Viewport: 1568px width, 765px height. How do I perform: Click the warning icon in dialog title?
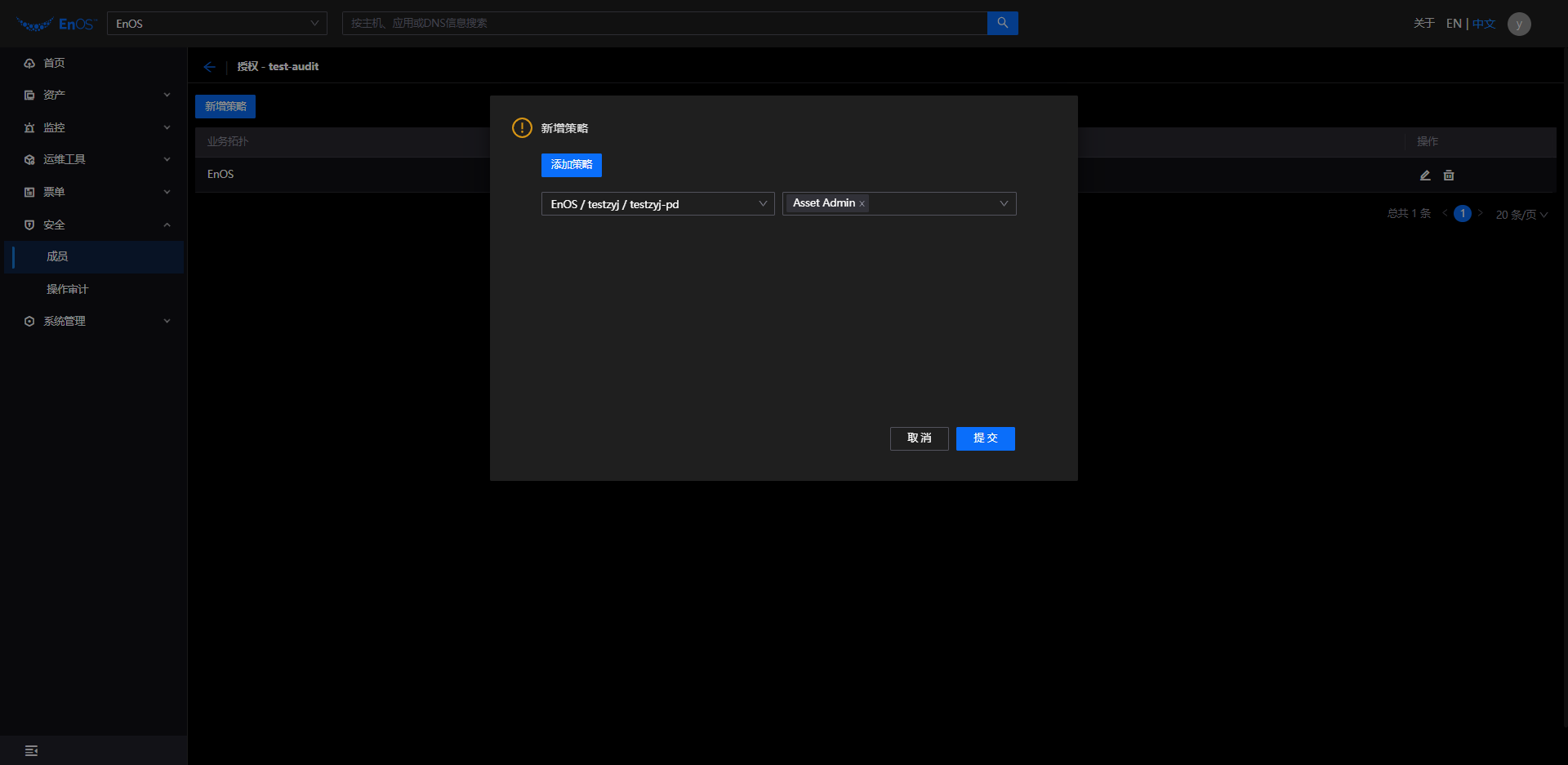522,128
